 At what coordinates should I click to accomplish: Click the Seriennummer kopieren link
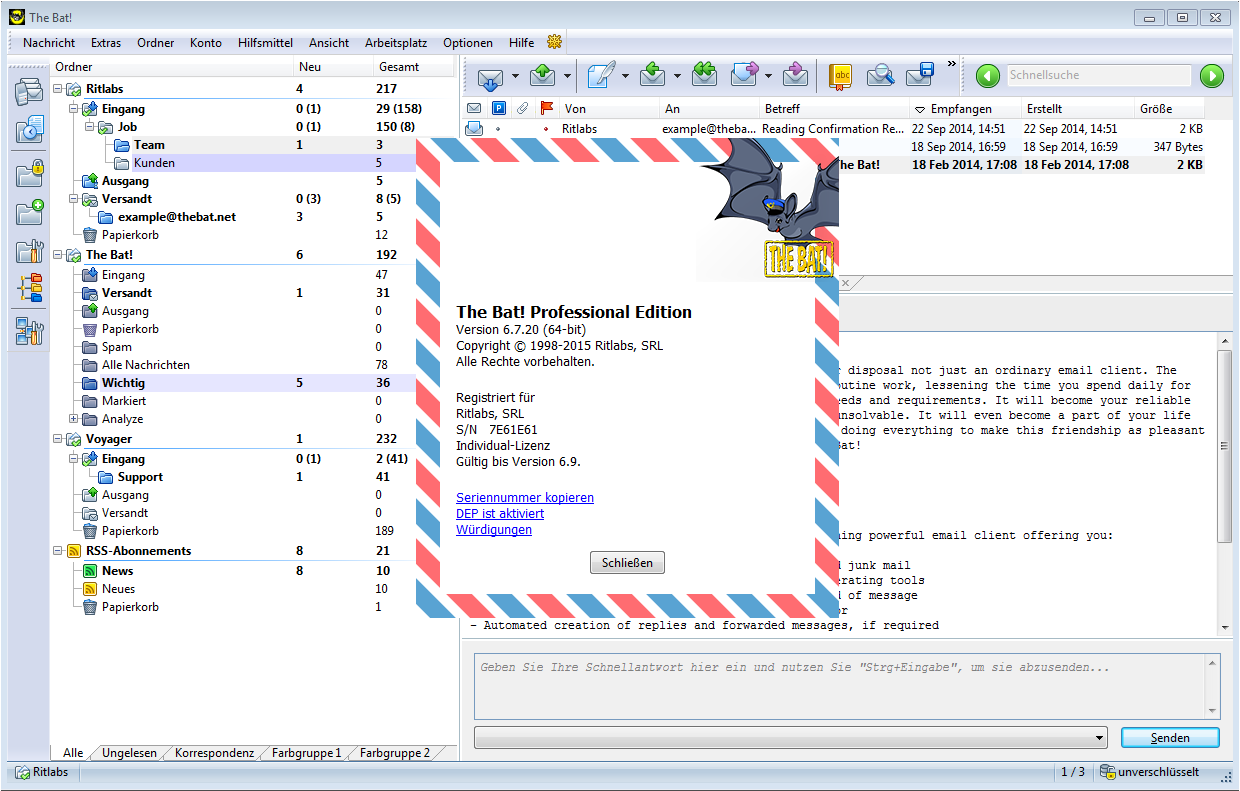[525, 498]
